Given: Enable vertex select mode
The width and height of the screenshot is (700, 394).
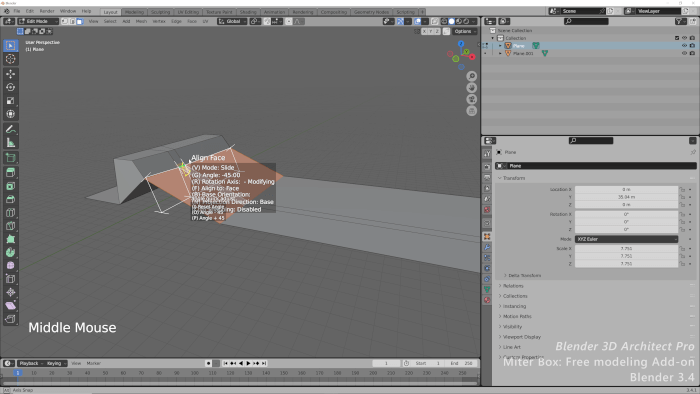Looking at the screenshot, I should pos(65,21).
